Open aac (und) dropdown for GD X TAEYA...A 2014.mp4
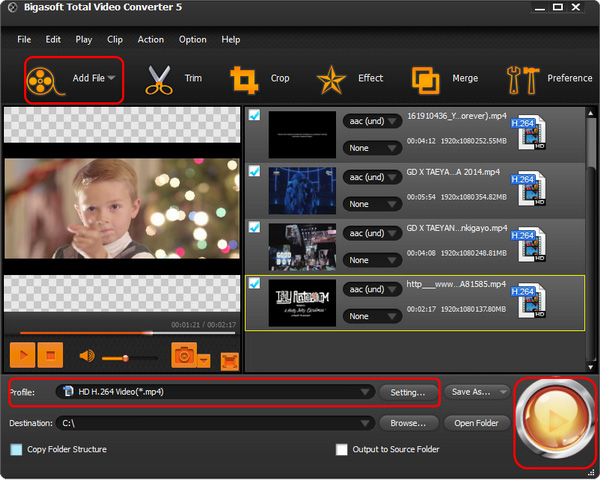Viewport: 600px width, 480px height. tap(372, 177)
